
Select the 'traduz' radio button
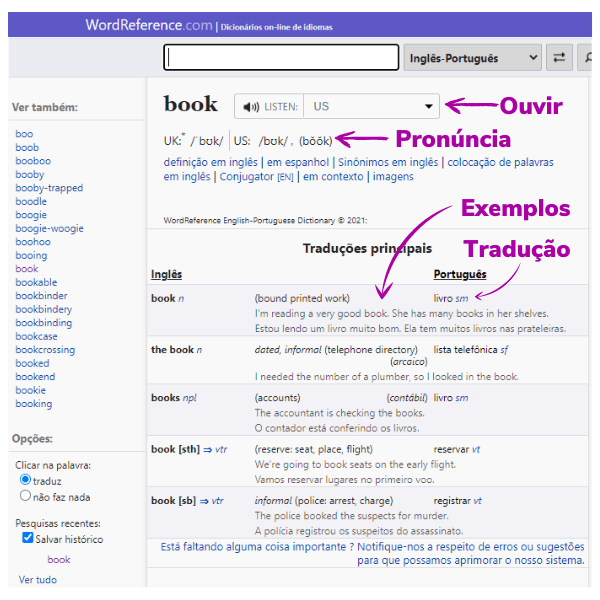[26, 480]
